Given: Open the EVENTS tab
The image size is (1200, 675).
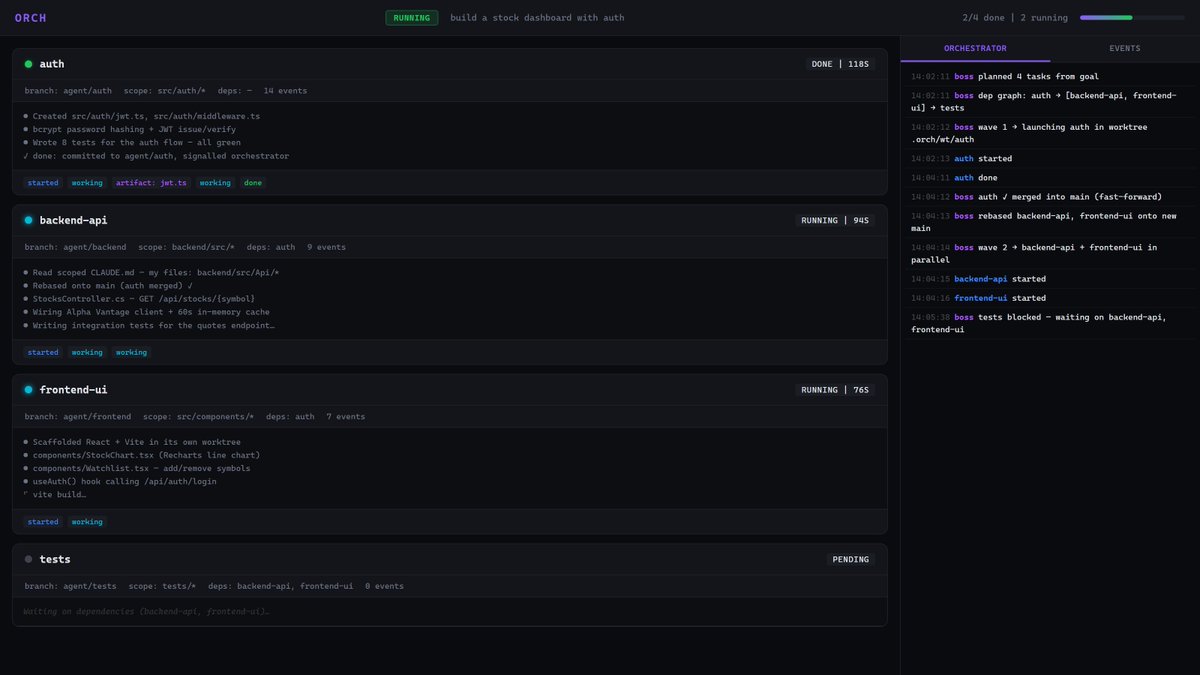Looking at the screenshot, I should click(1125, 48).
